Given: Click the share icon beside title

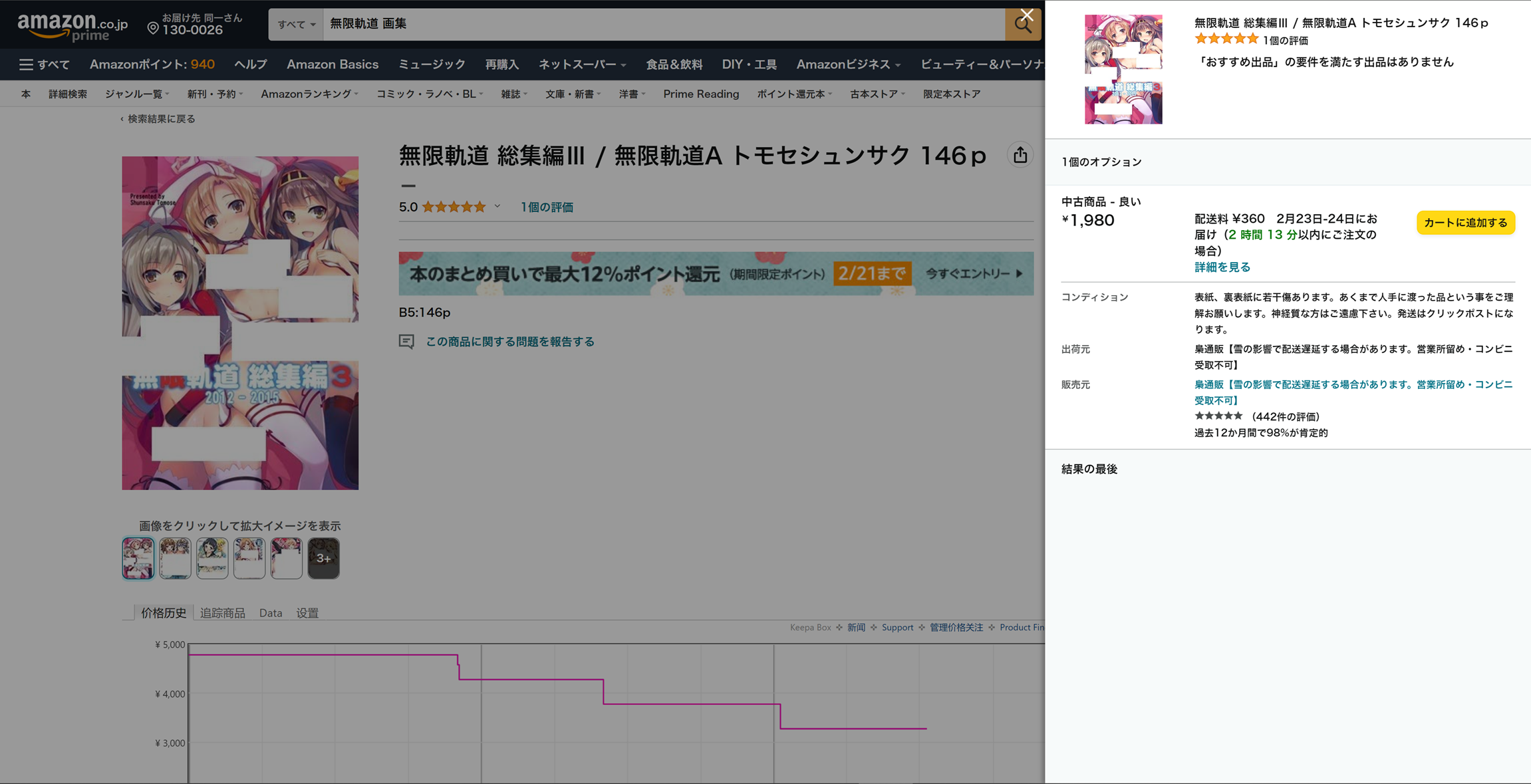Looking at the screenshot, I should (x=1020, y=156).
